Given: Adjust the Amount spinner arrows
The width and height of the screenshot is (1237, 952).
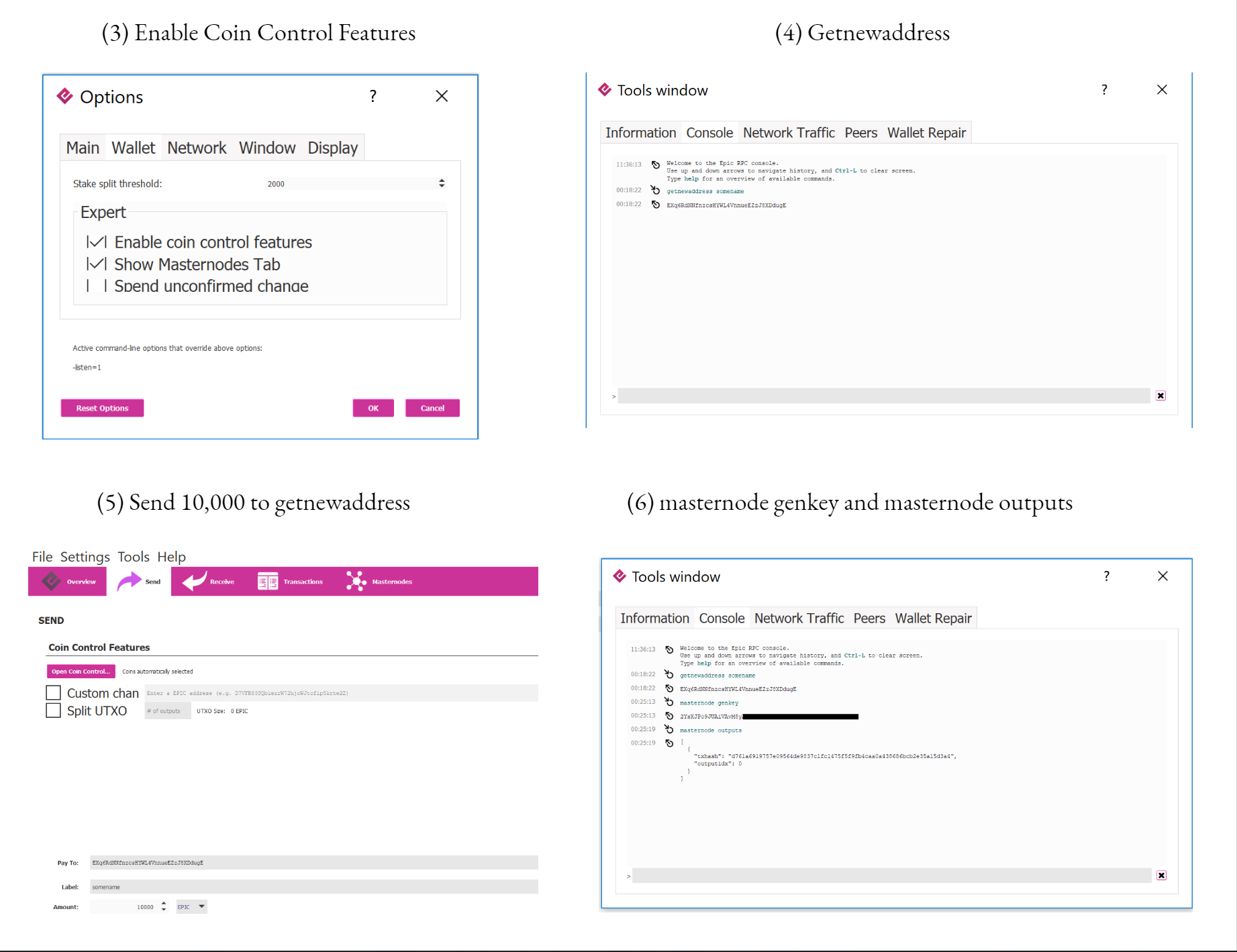Looking at the screenshot, I should coord(164,907).
